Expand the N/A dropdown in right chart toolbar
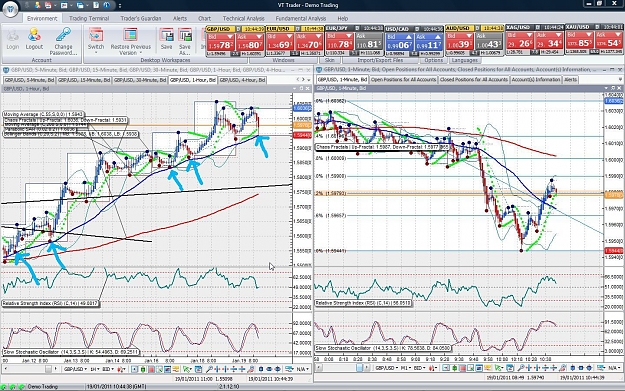The width and height of the screenshot is (625, 391). pos(619,369)
